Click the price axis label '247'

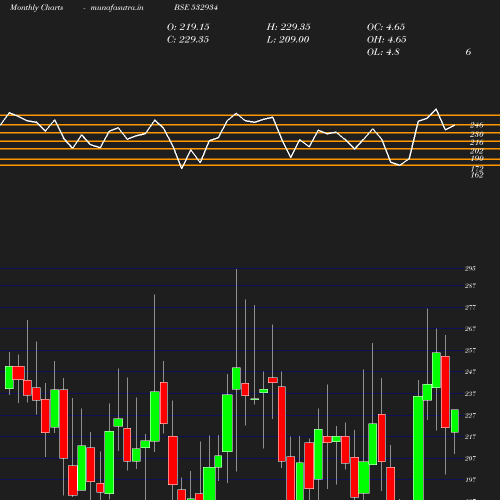(x=470, y=372)
